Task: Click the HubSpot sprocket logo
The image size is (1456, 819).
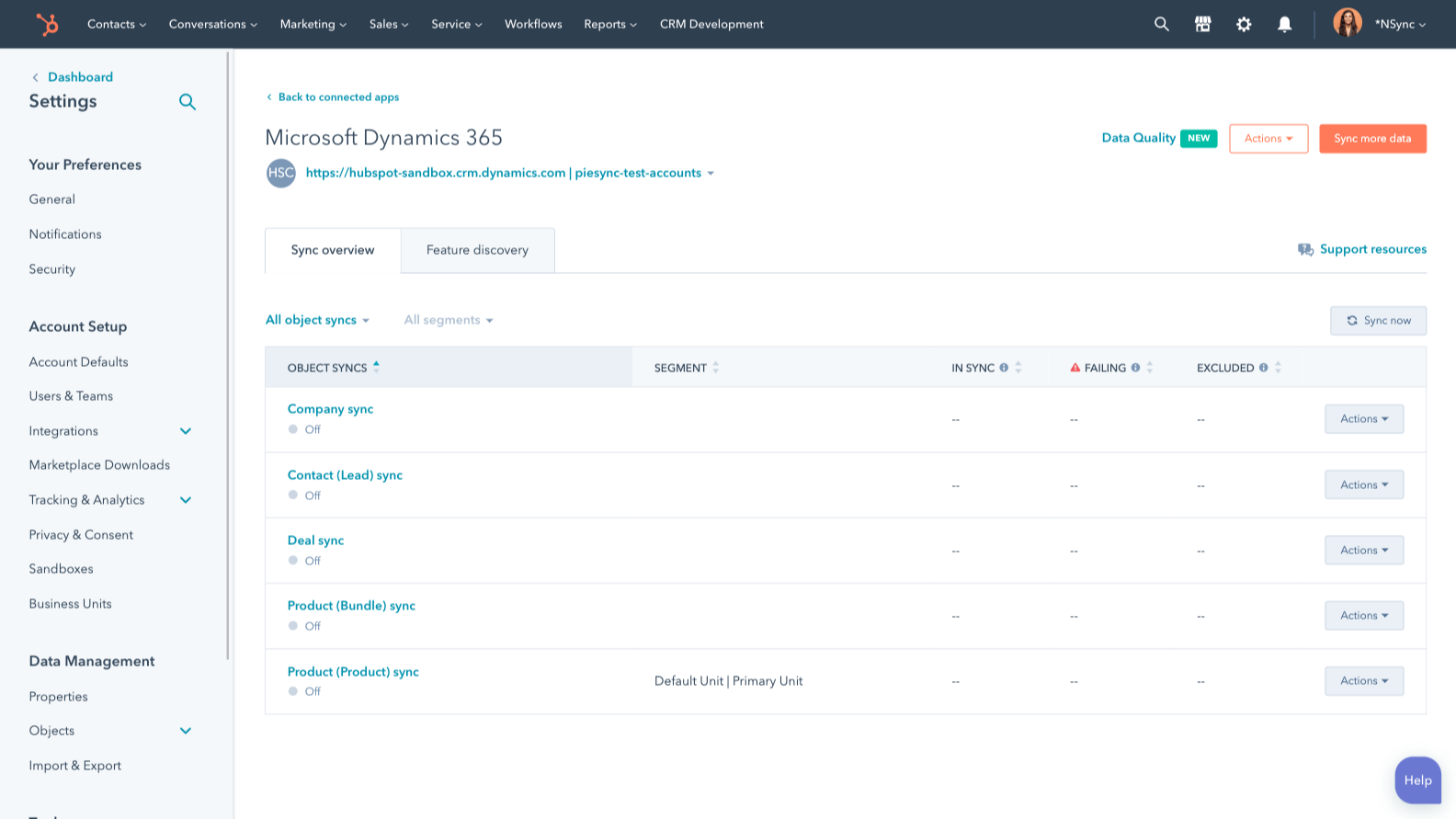Action: pos(47,24)
